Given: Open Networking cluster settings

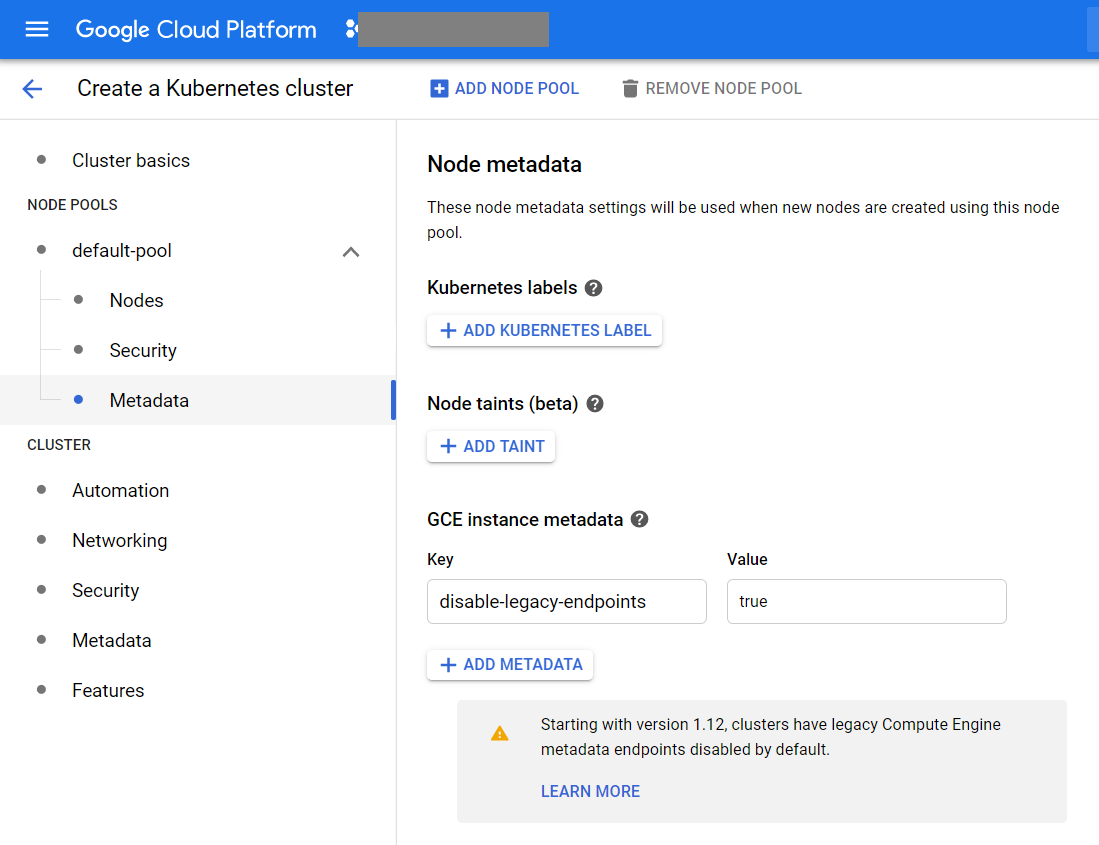Looking at the screenshot, I should click(120, 540).
